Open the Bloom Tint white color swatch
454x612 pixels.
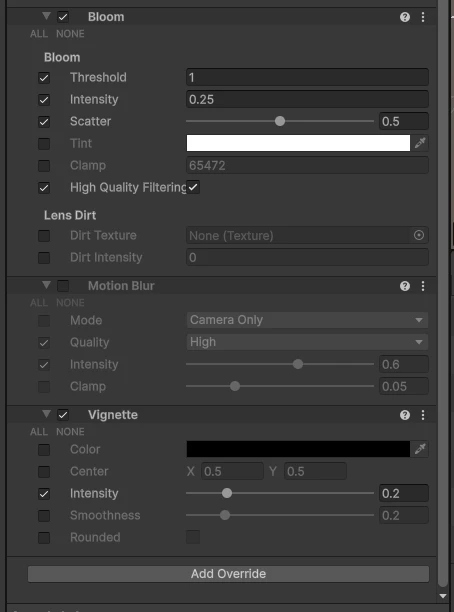pos(298,143)
